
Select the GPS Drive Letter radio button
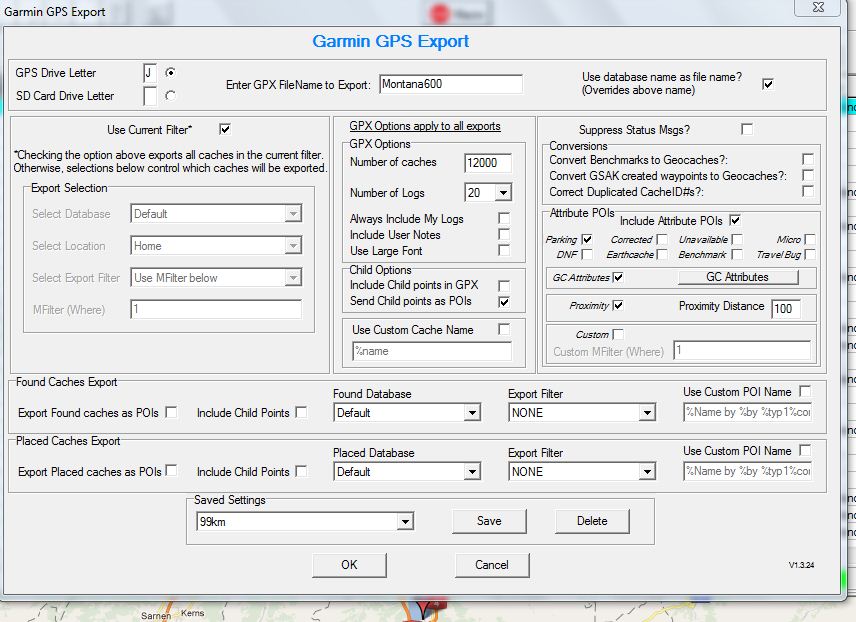click(x=170, y=72)
